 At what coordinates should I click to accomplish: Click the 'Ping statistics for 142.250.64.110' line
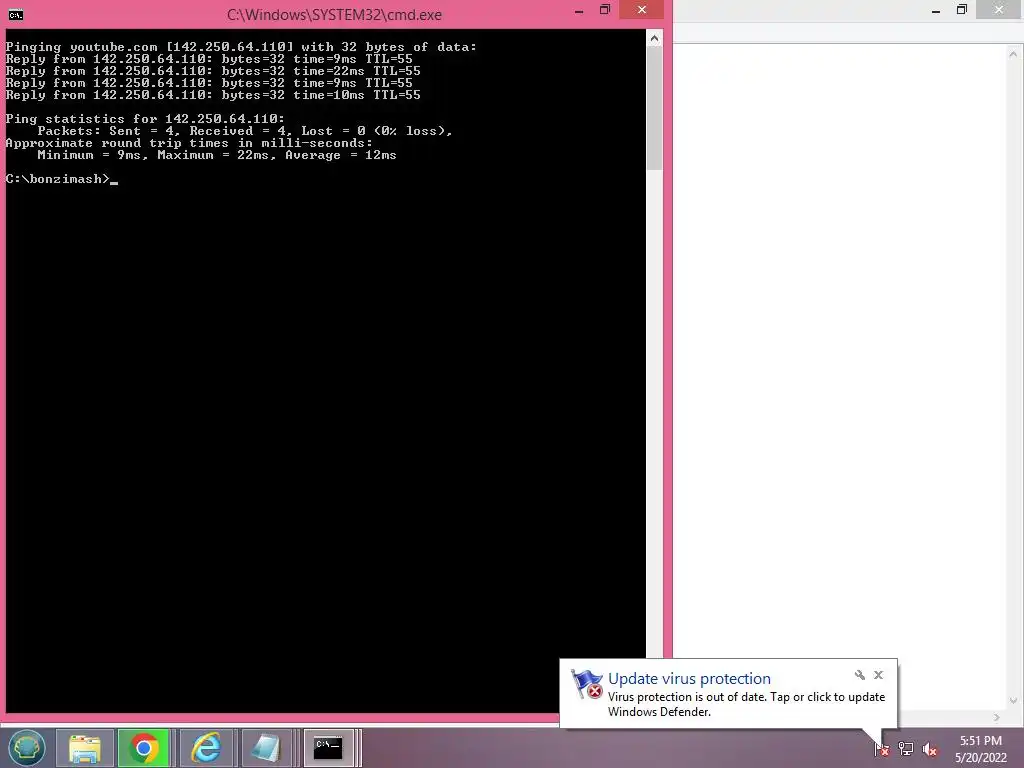point(145,119)
